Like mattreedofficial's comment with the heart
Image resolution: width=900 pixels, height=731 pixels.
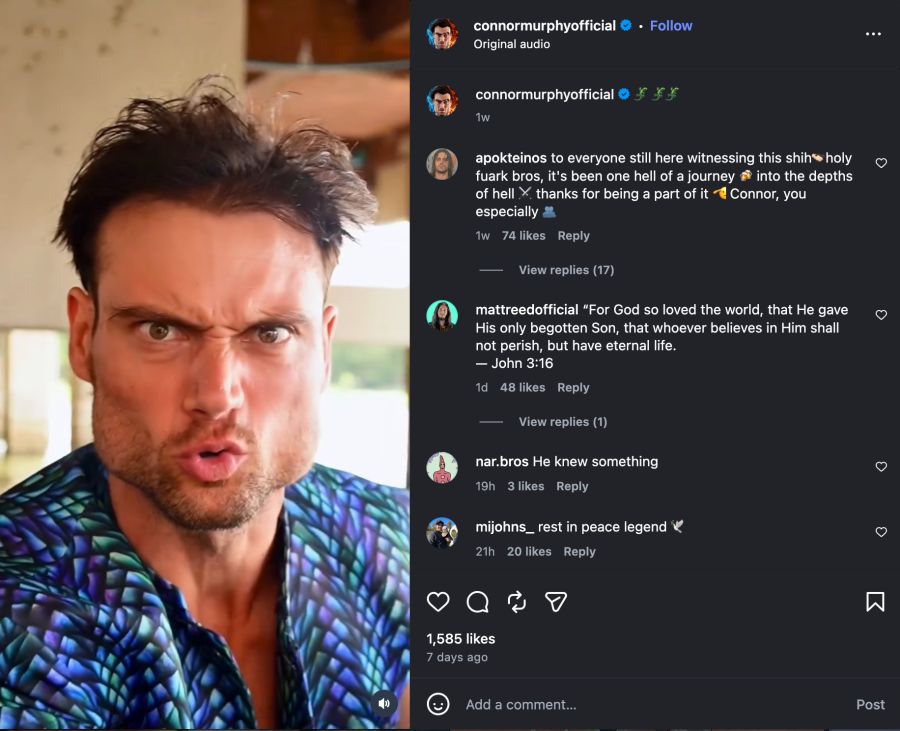(x=881, y=314)
